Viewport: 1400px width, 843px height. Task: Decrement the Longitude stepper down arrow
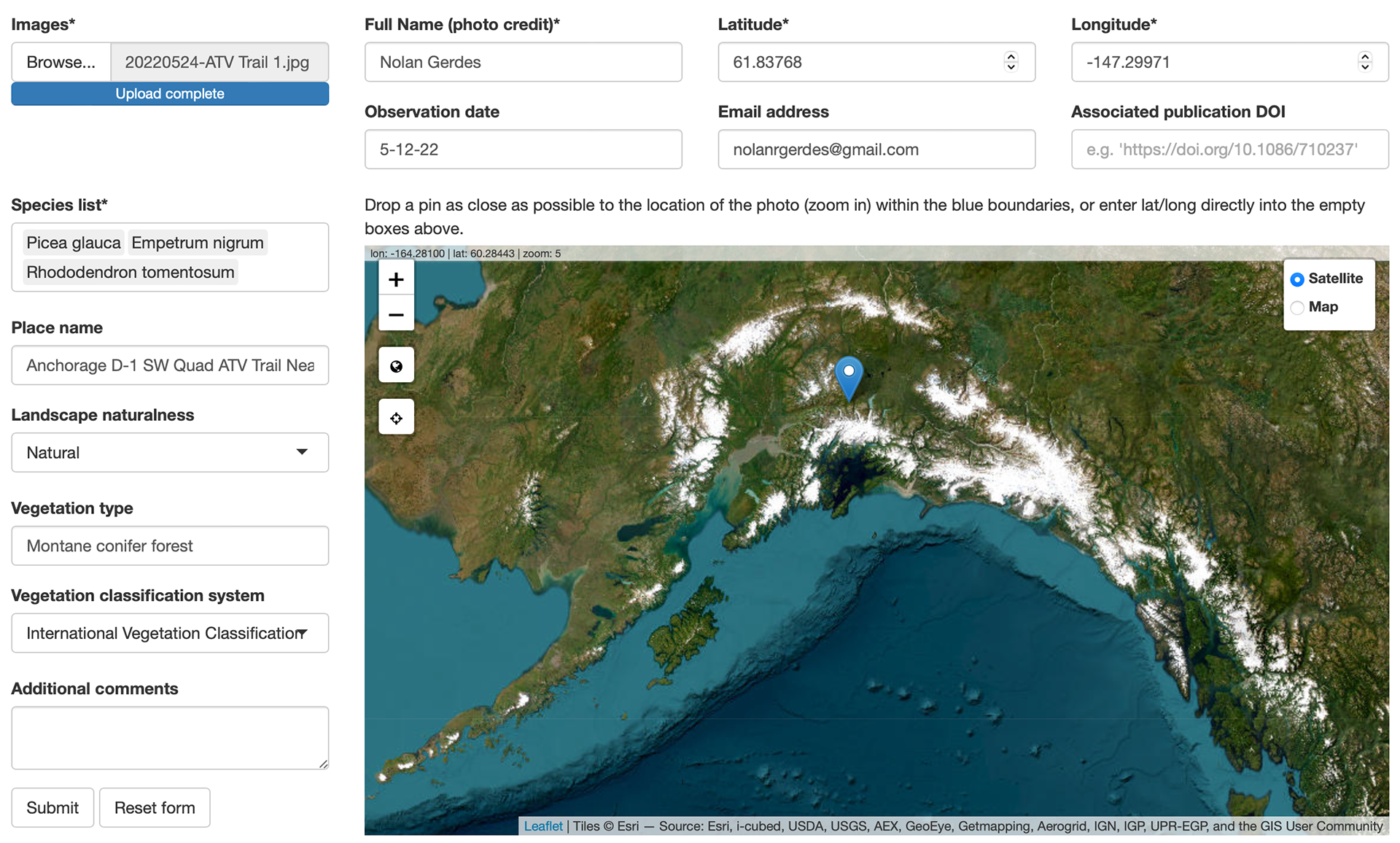[1364, 67]
